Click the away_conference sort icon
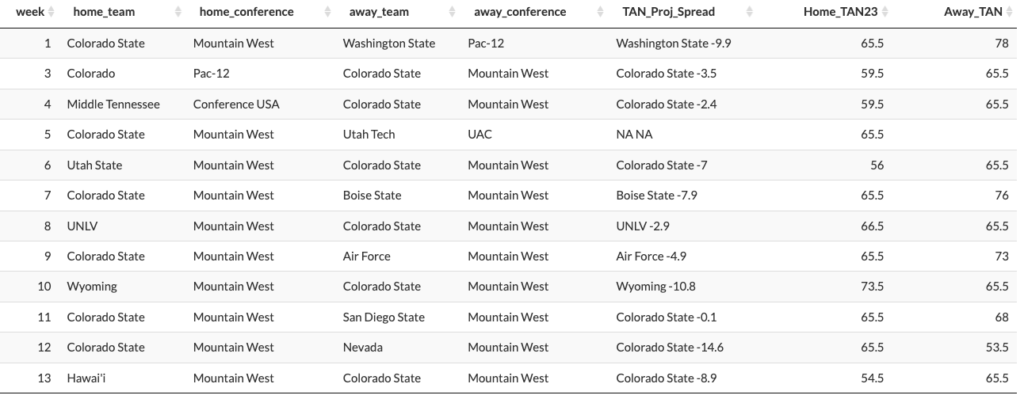1024x399 pixels. [x=601, y=12]
